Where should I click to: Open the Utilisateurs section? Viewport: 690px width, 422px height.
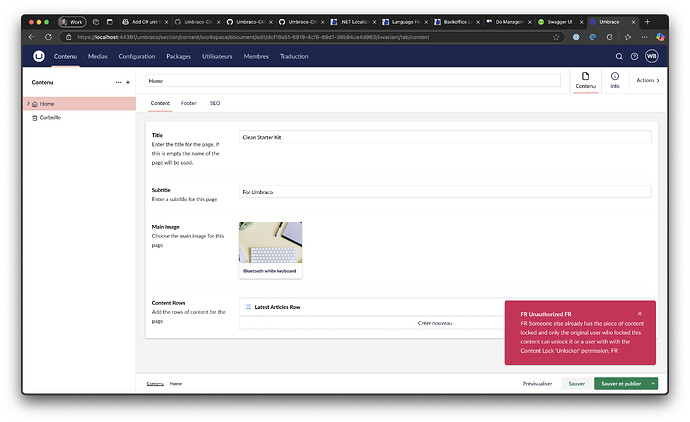point(217,56)
